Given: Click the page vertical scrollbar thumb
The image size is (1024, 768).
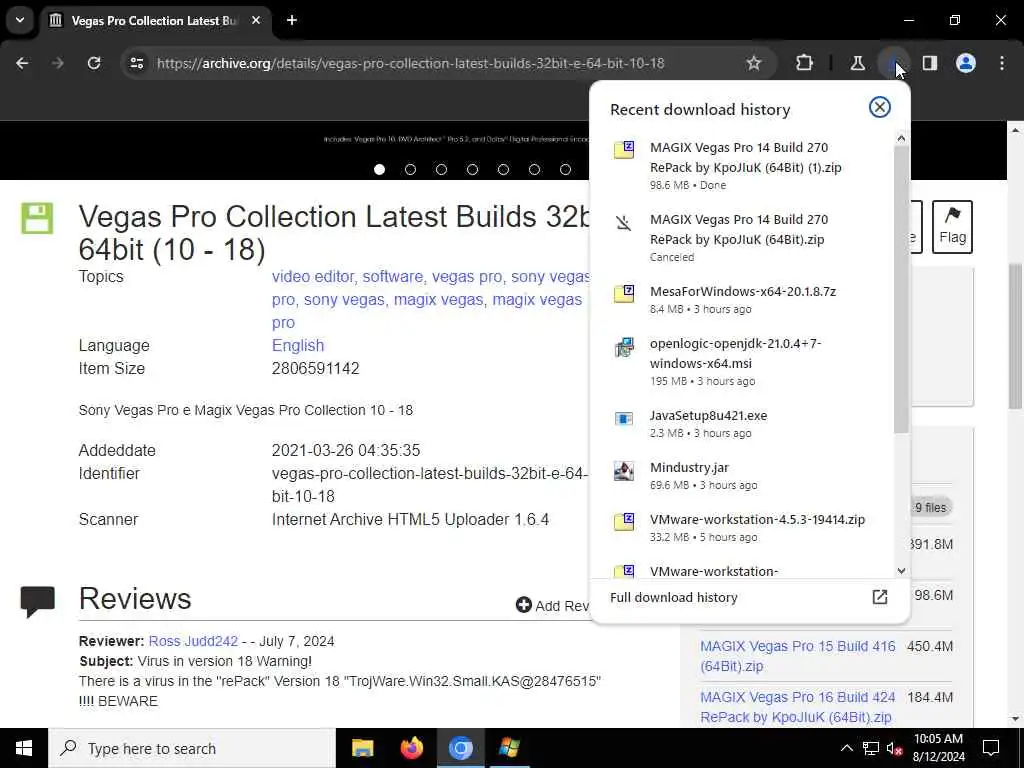Looking at the screenshot, I should (1015, 336).
